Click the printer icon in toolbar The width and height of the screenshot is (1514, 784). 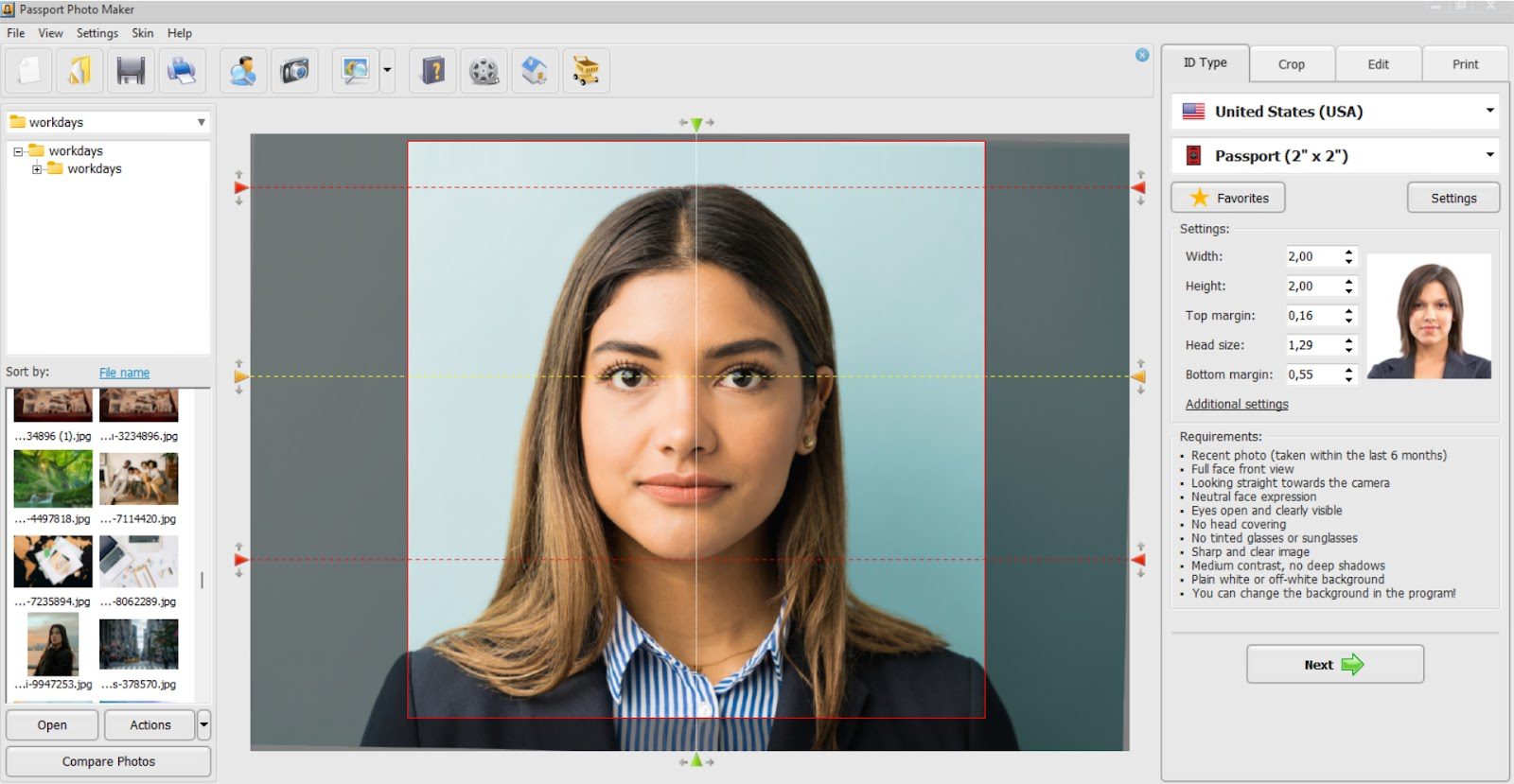point(182,71)
